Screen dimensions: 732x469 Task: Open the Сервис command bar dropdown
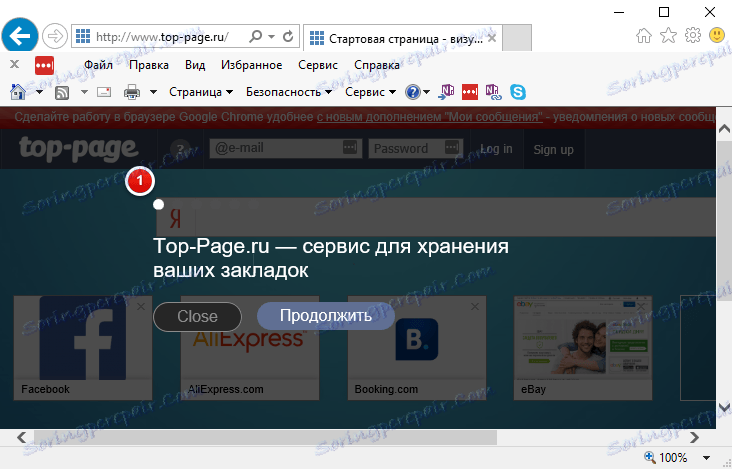point(371,92)
